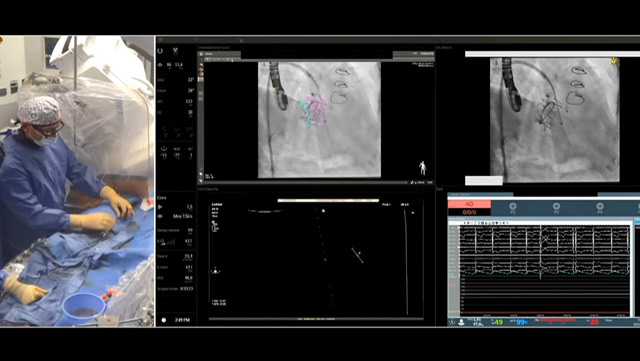
Task: Click the live X-ray image on the right
Action: pos(555,120)
